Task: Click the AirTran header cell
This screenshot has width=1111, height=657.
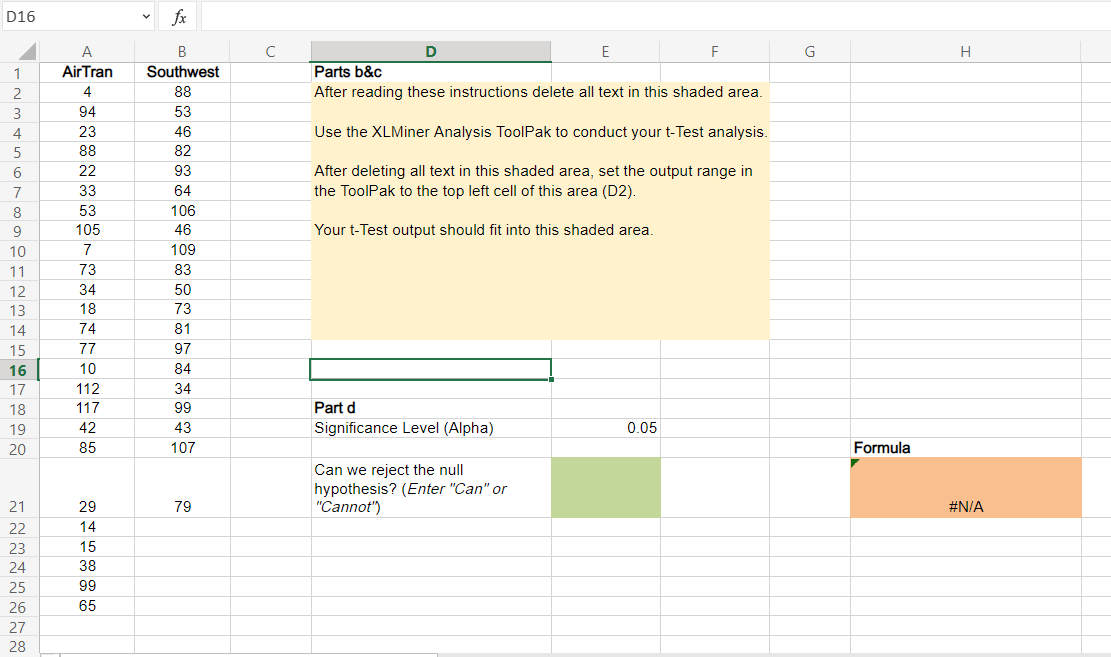Action: tap(87, 72)
